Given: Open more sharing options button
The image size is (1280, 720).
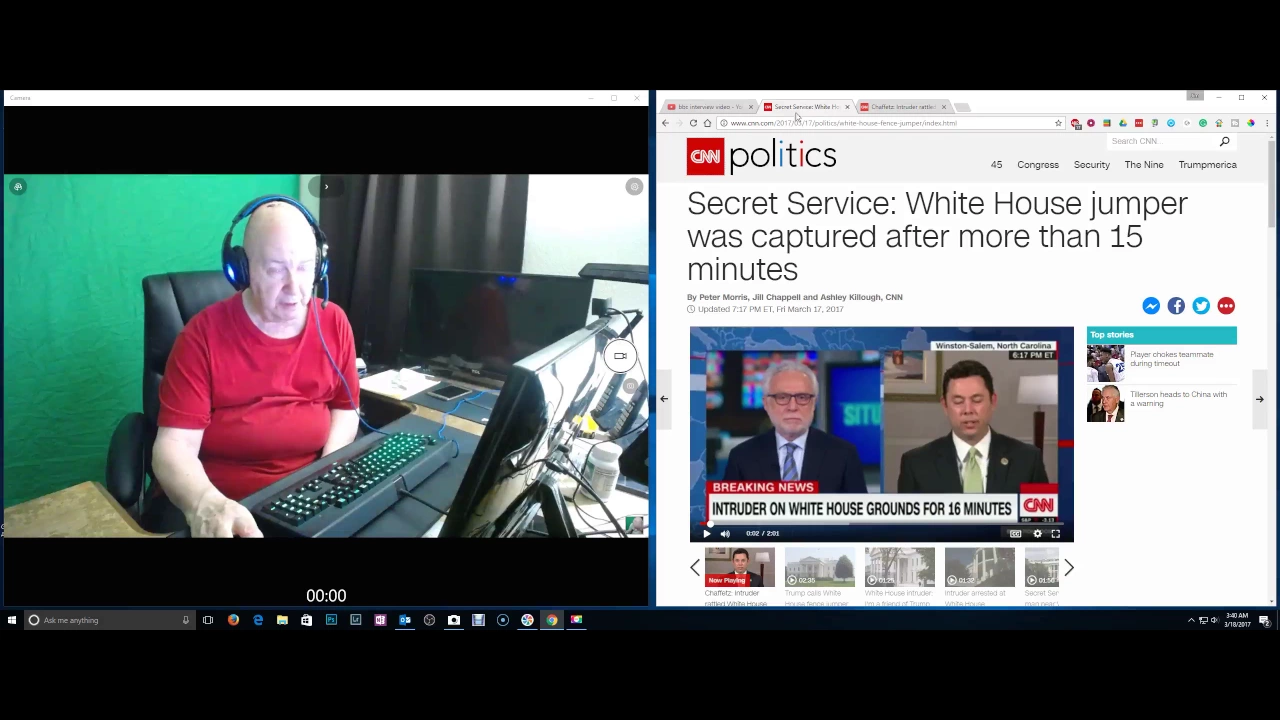Looking at the screenshot, I should pos(1226,306).
